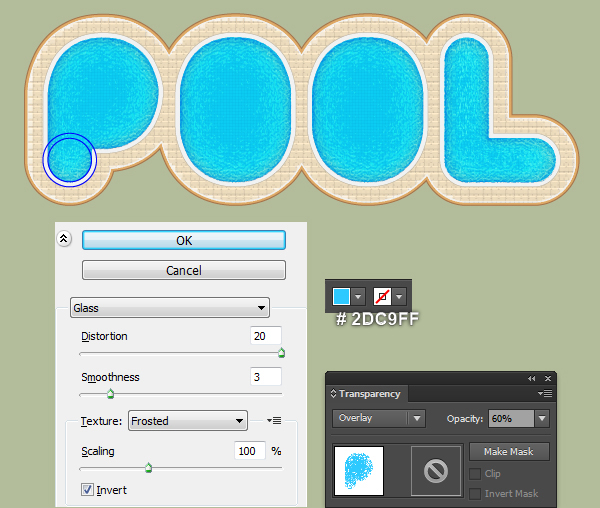
Task: Expand the Opacity percentage dropdown arrow
Action: 542,418
